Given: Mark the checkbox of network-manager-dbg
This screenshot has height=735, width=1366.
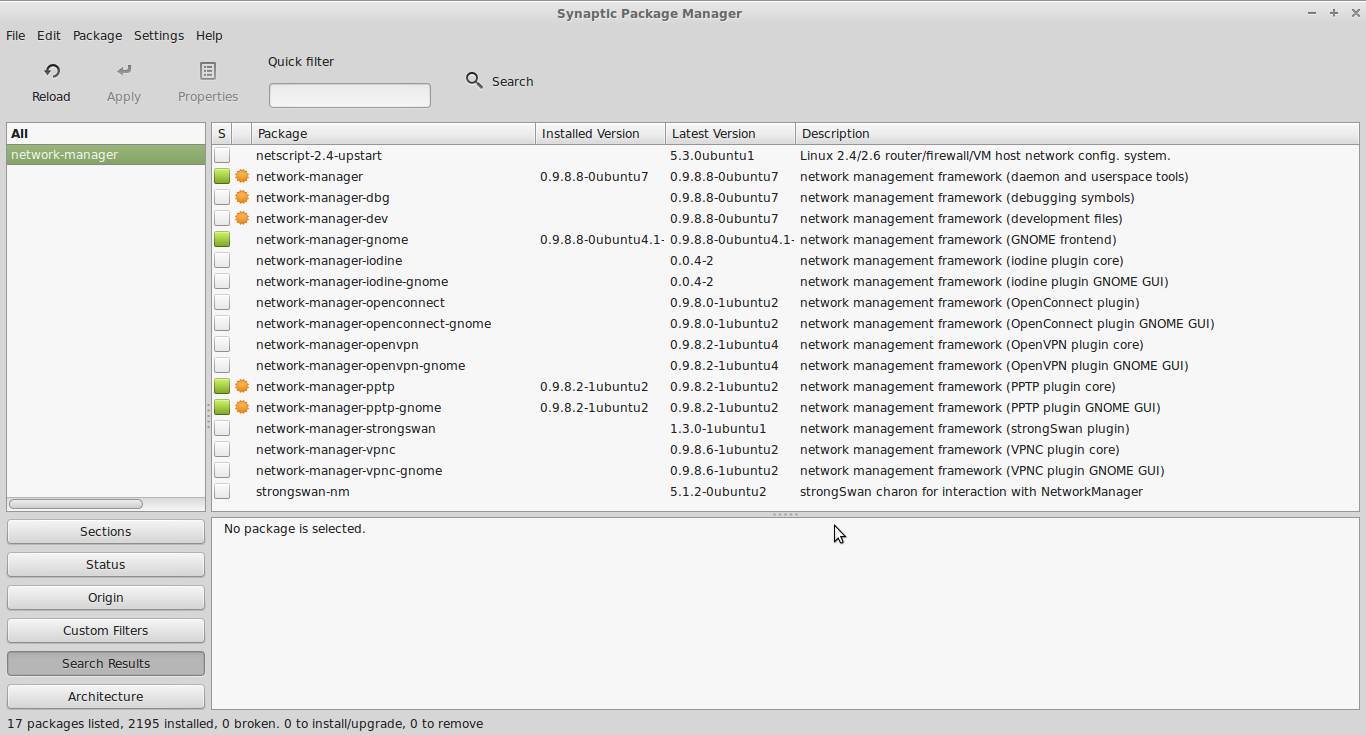Looking at the screenshot, I should pyautogui.click(x=222, y=197).
